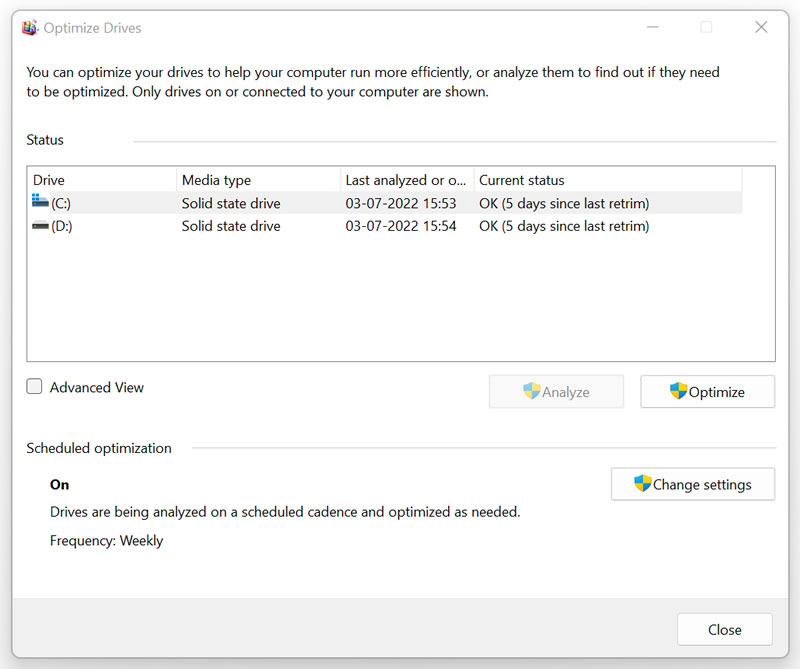This screenshot has height=669, width=800.
Task: Click the Optimize Drives app icon in title bar
Action: tap(30, 28)
